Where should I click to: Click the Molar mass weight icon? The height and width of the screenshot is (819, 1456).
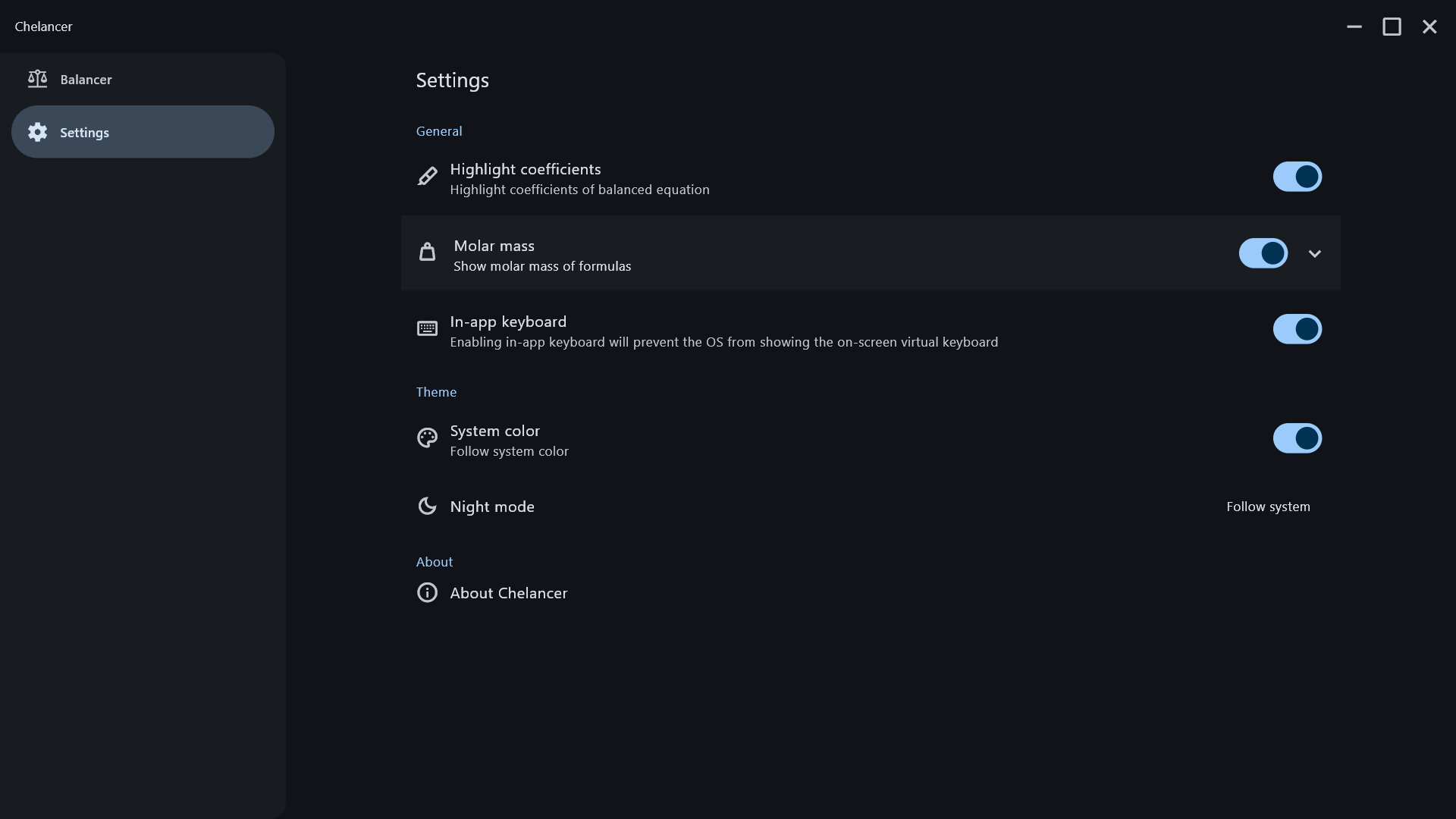click(x=427, y=253)
